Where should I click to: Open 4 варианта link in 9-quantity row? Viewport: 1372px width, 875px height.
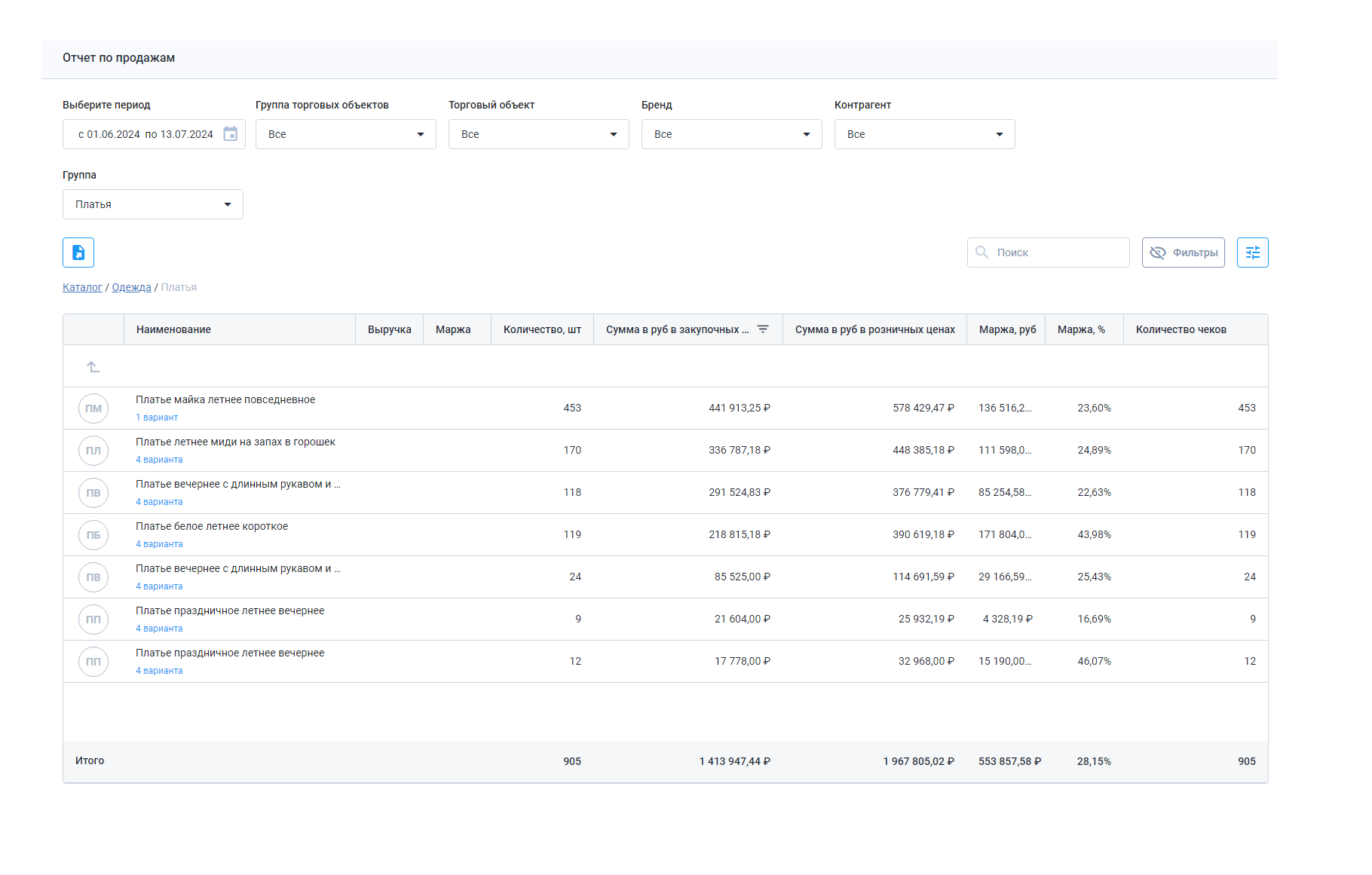tap(159, 629)
